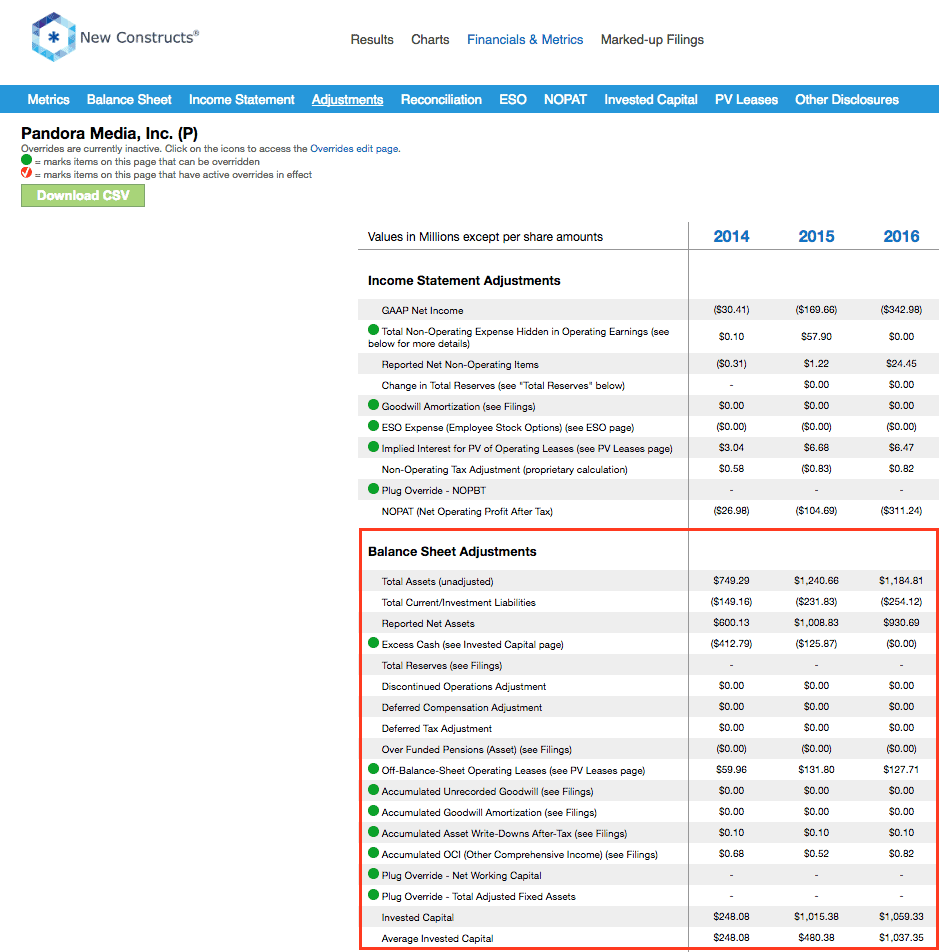This screenshot has height=952, width=939.
Task: Click the Reported Net Assets label
Action: tap(428, 624)
